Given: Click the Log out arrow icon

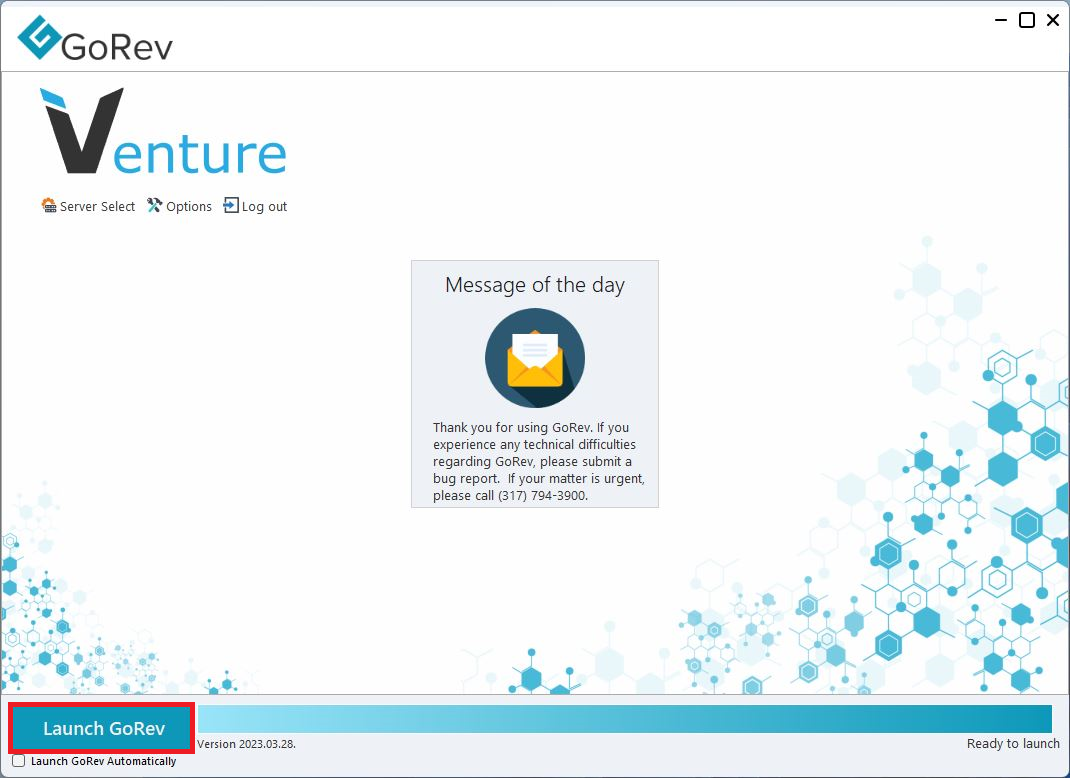Looking at the screenshot, I should coord(231,205).
